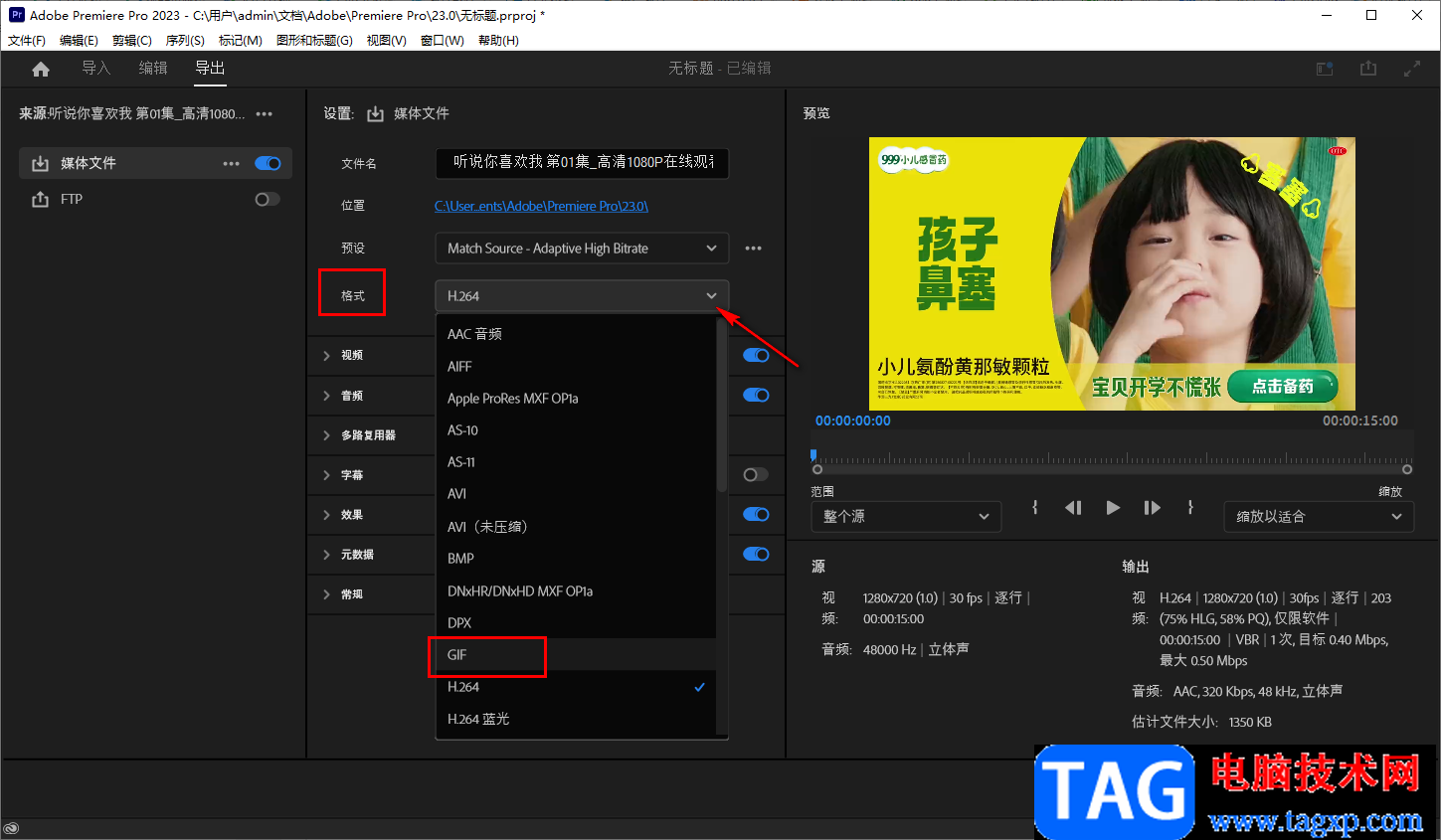Set out point marker in preview
Image resolution: width=1441 pixels, height=840 pixels.
(1190, 507)
